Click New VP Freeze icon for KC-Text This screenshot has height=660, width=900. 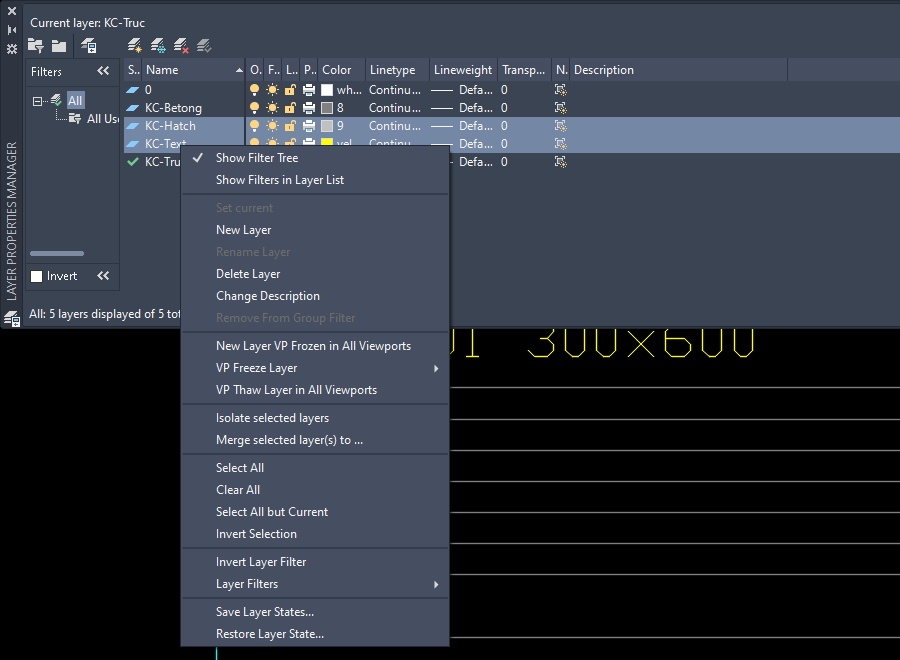coord(560,143)
